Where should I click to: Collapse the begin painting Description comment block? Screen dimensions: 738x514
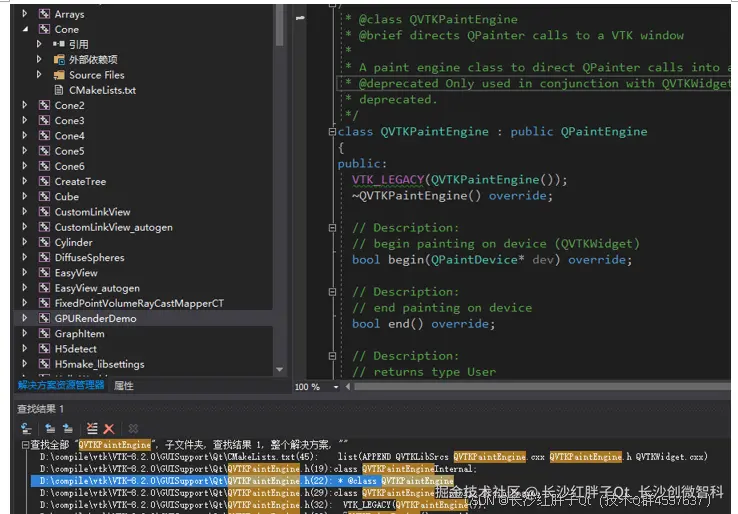332,228
